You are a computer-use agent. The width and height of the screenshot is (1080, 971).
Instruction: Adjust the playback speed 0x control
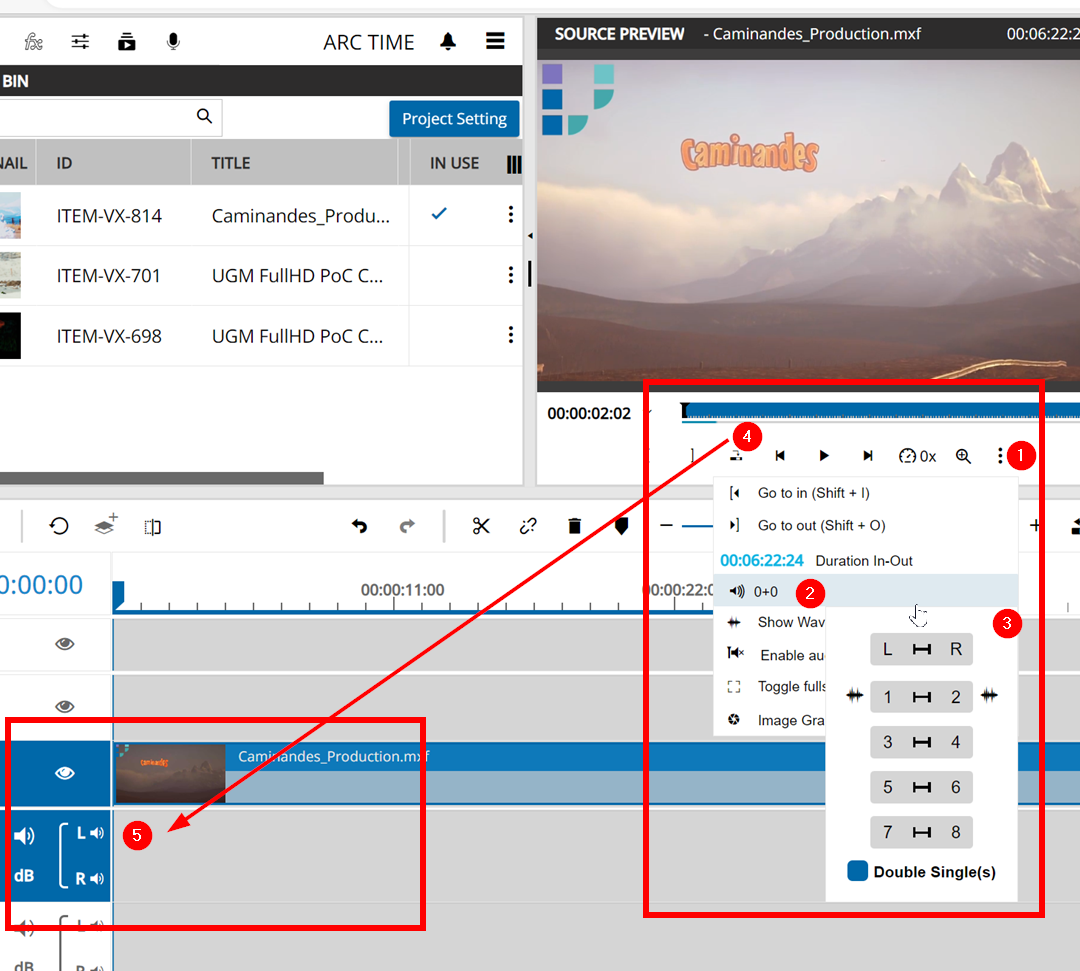[x=917, y=456]
